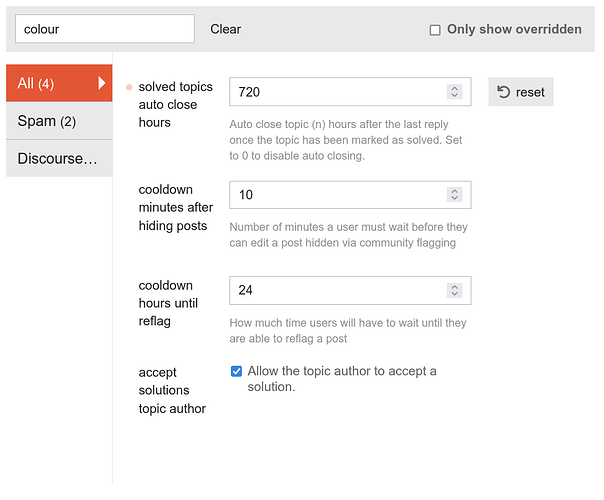
Task: Enable Only show overridden checkbox
Action: click(x=435, y=30)
